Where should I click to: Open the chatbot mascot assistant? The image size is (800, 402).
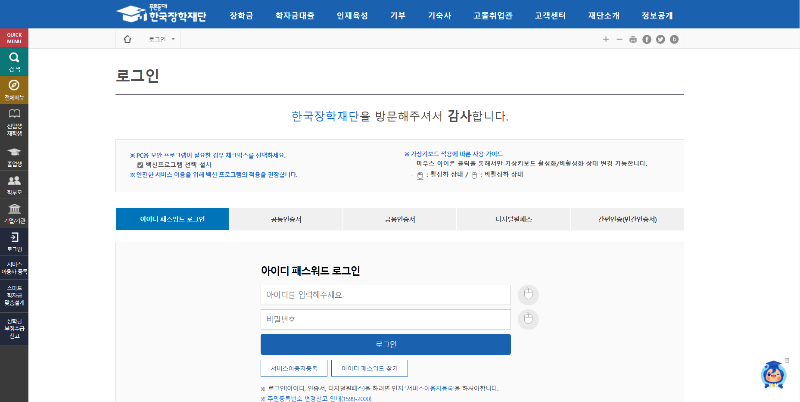click(x=773, y=374)
